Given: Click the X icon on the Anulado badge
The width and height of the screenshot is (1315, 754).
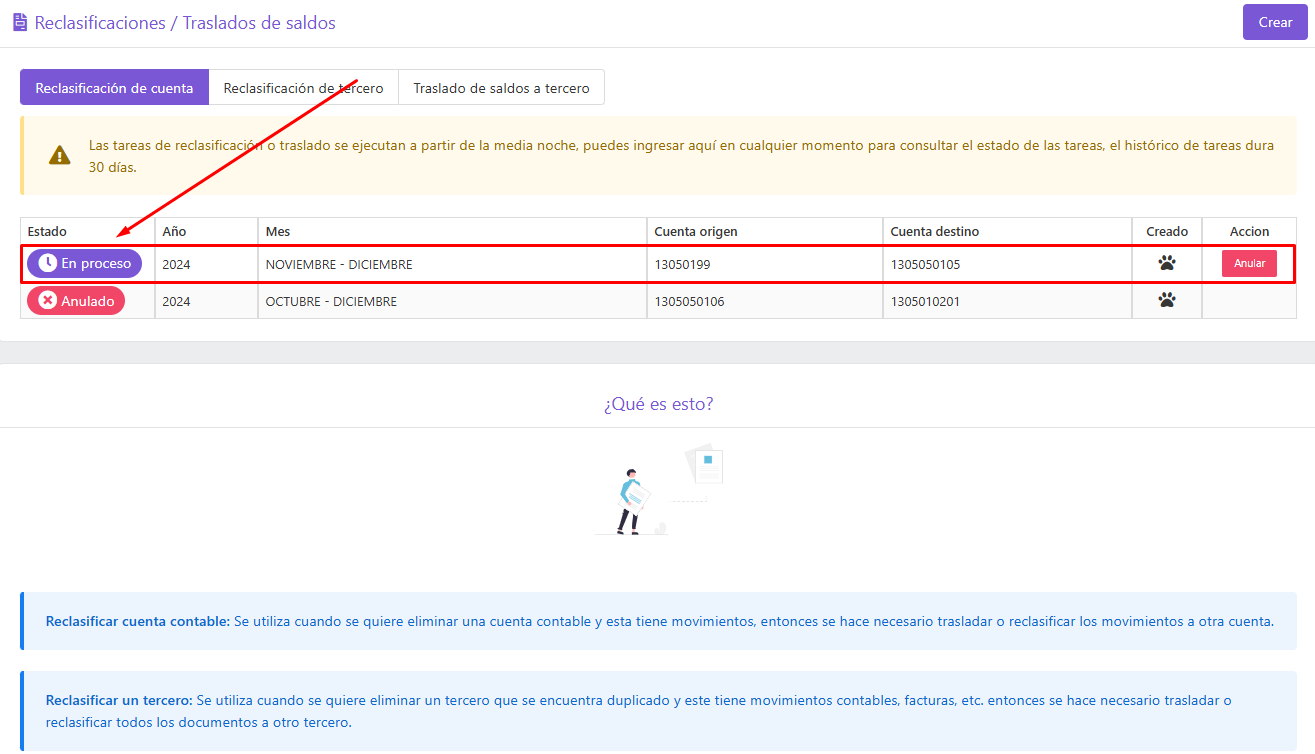Looking at the screenshot, I should coord(47,300).
